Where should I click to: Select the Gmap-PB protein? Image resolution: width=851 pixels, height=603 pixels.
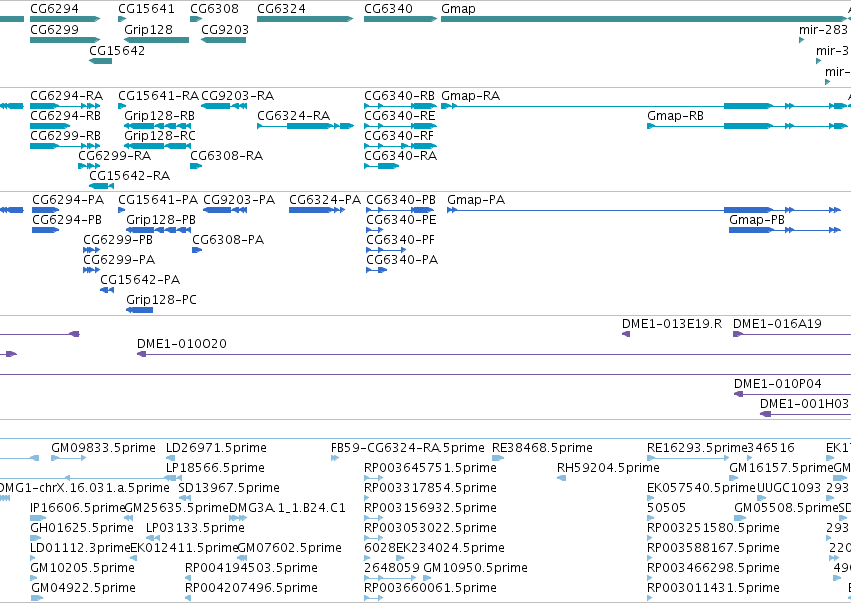pyautogui.click(x=785, y=230)
